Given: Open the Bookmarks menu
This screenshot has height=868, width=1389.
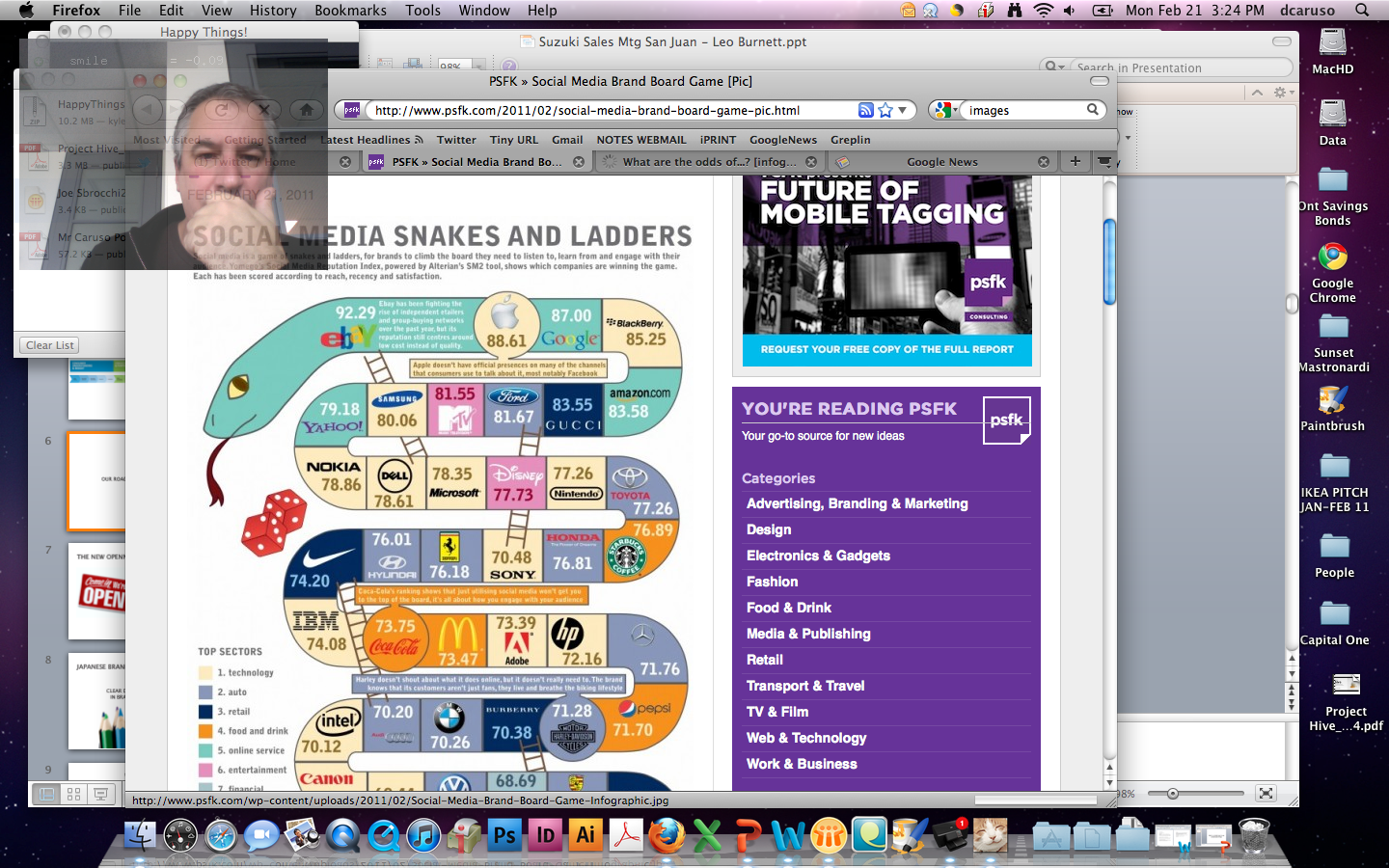Looking at the screenshot, I should click(x=350, y=10).
